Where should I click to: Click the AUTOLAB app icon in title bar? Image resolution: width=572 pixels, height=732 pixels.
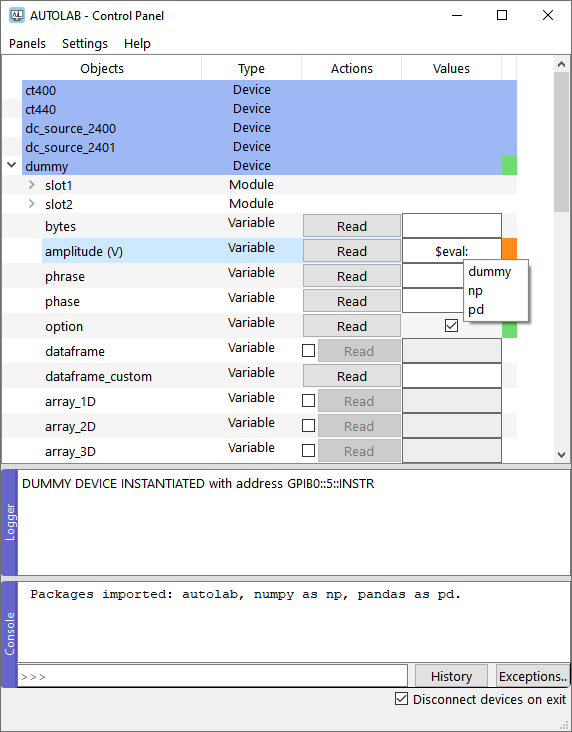[17, 15]
